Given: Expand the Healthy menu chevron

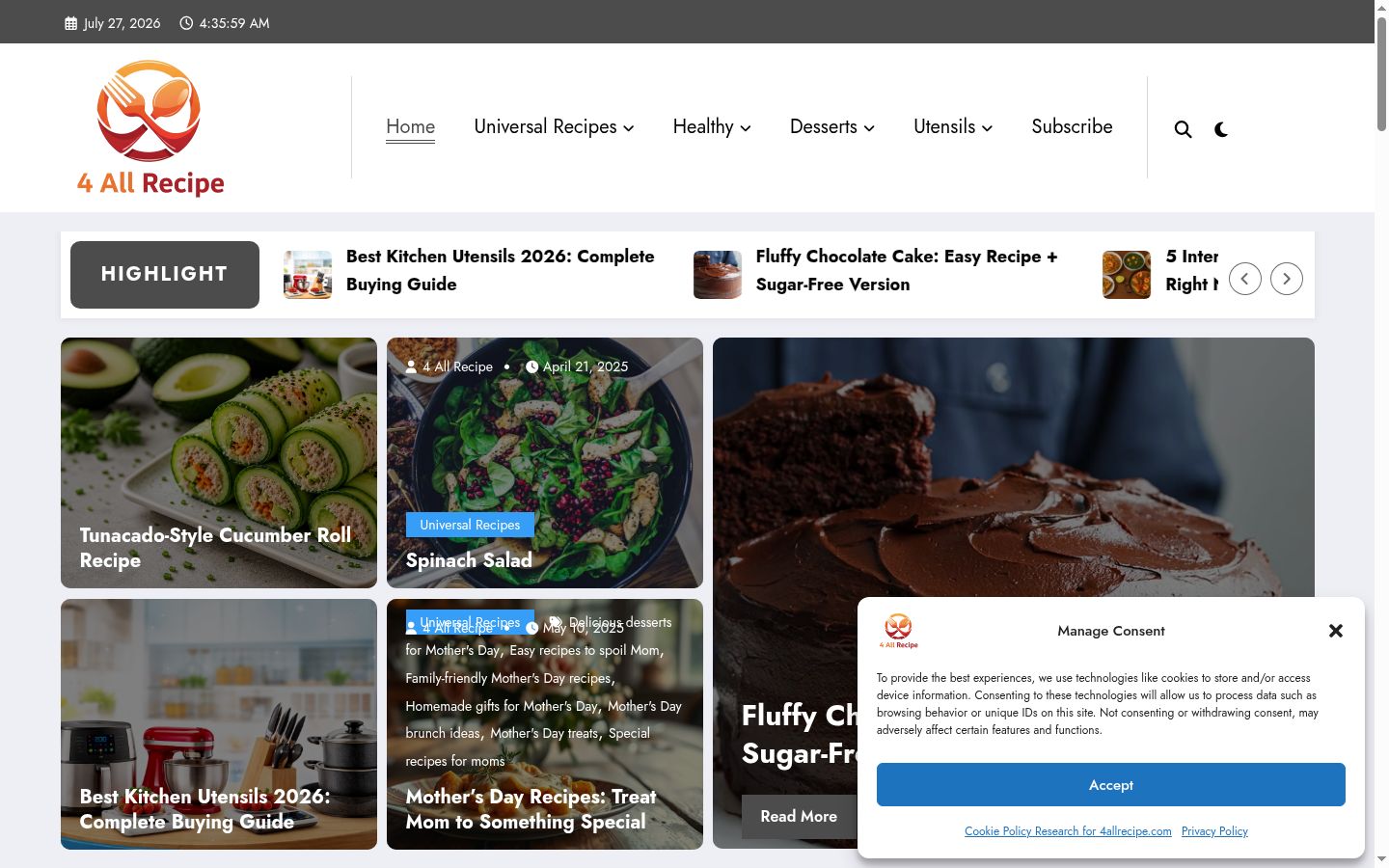Looking at the screenshot, I should [746, 128].
